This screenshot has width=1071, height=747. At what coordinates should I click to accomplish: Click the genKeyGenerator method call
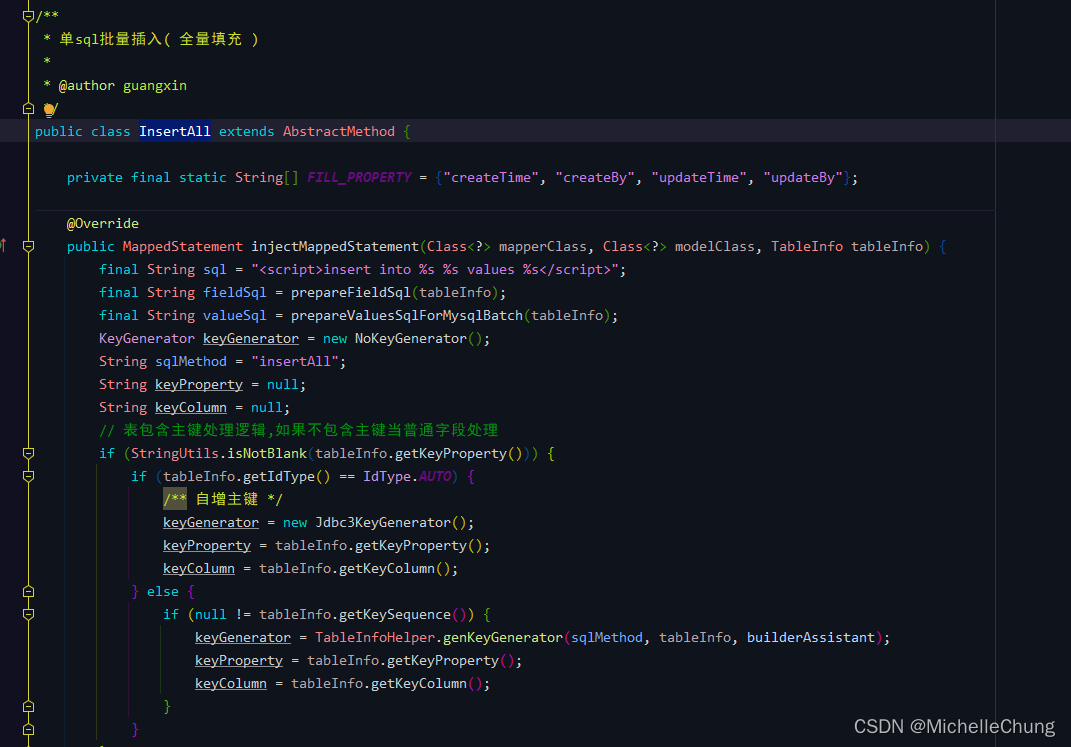503,638
